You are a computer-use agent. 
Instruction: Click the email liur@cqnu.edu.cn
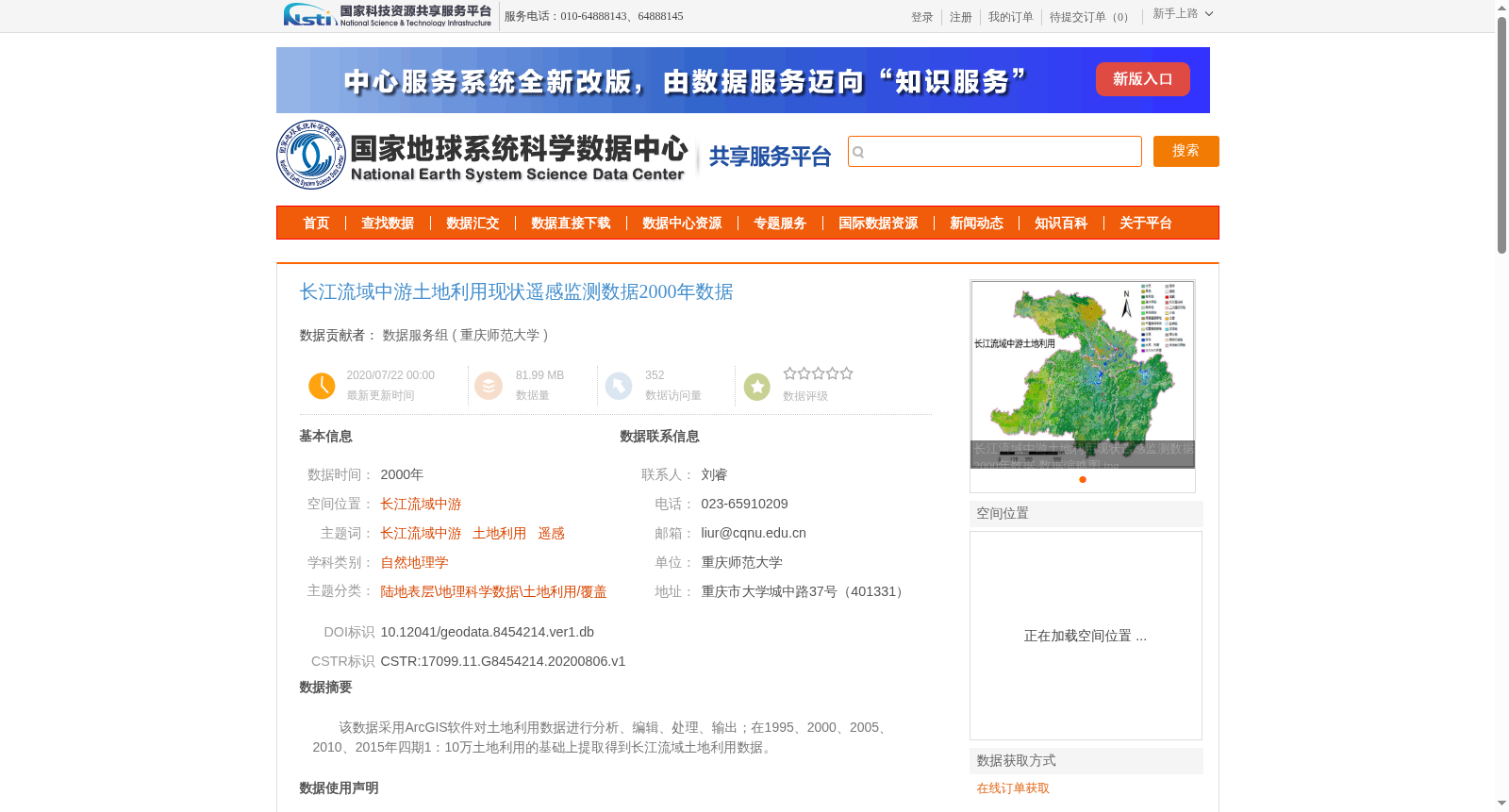coord(754,533)
